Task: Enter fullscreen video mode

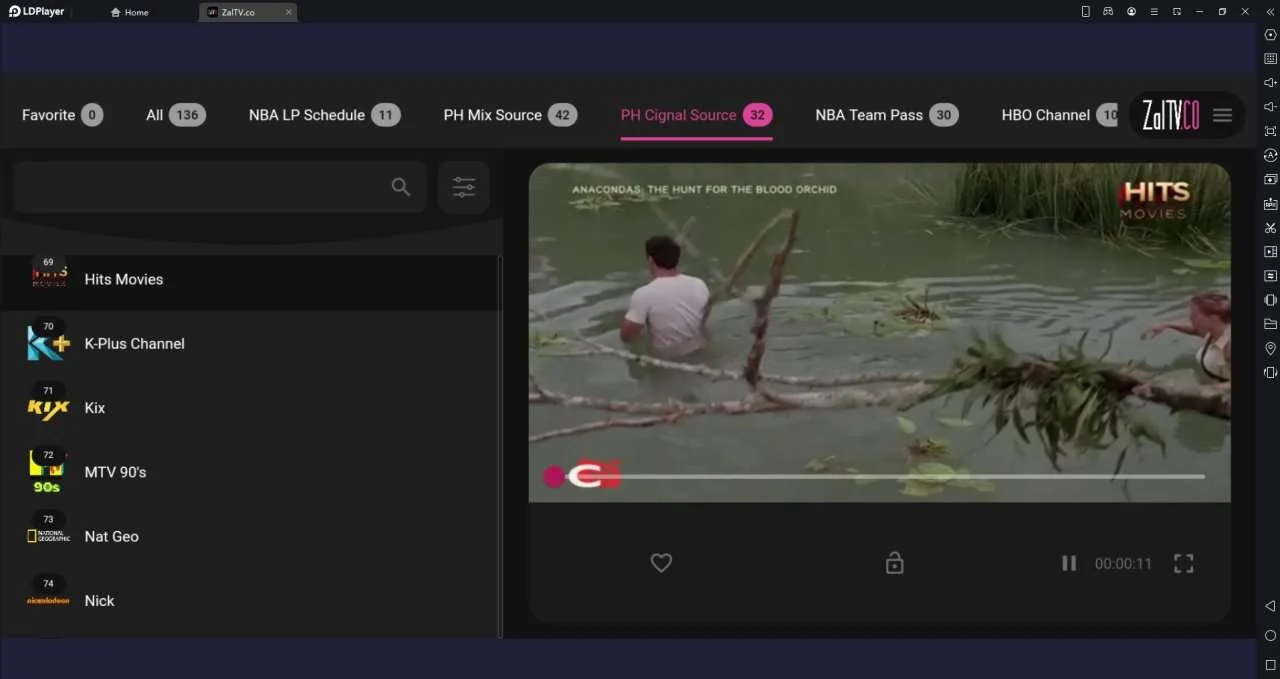Action: (x=1184, y=563)
